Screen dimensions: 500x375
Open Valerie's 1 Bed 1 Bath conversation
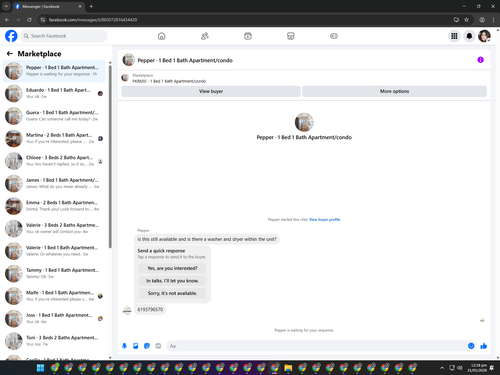click(x=54, y=251)
